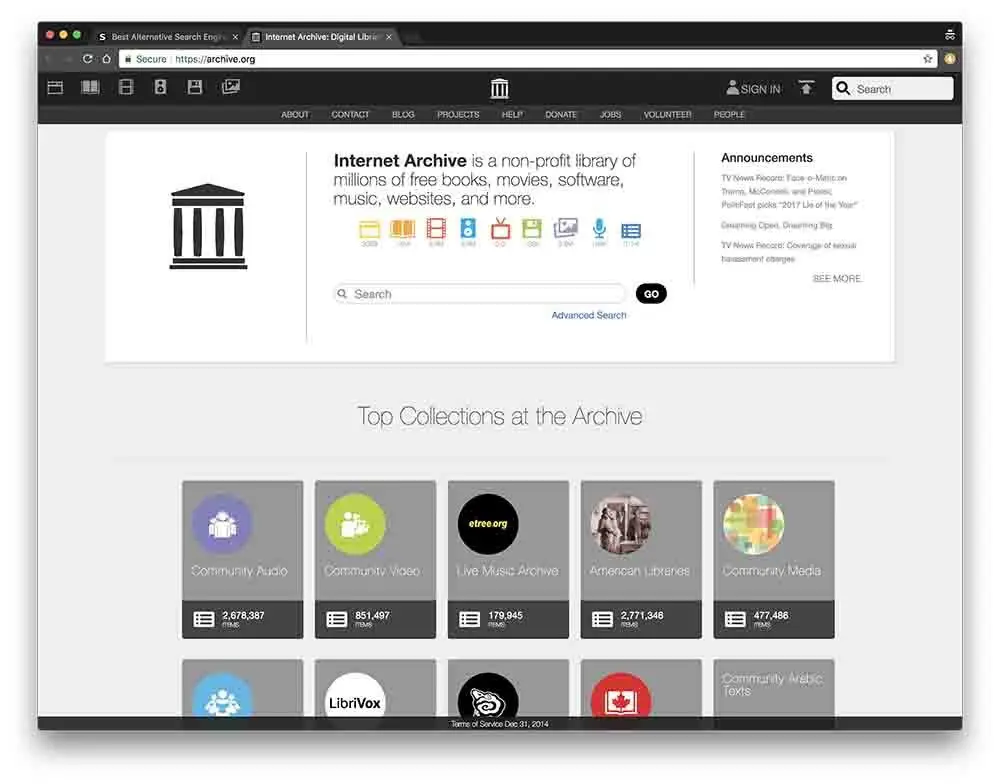This screenshot has width=1000, height=784.
Task: Bookmark page with the star icon
Action: tap(927, 59)
